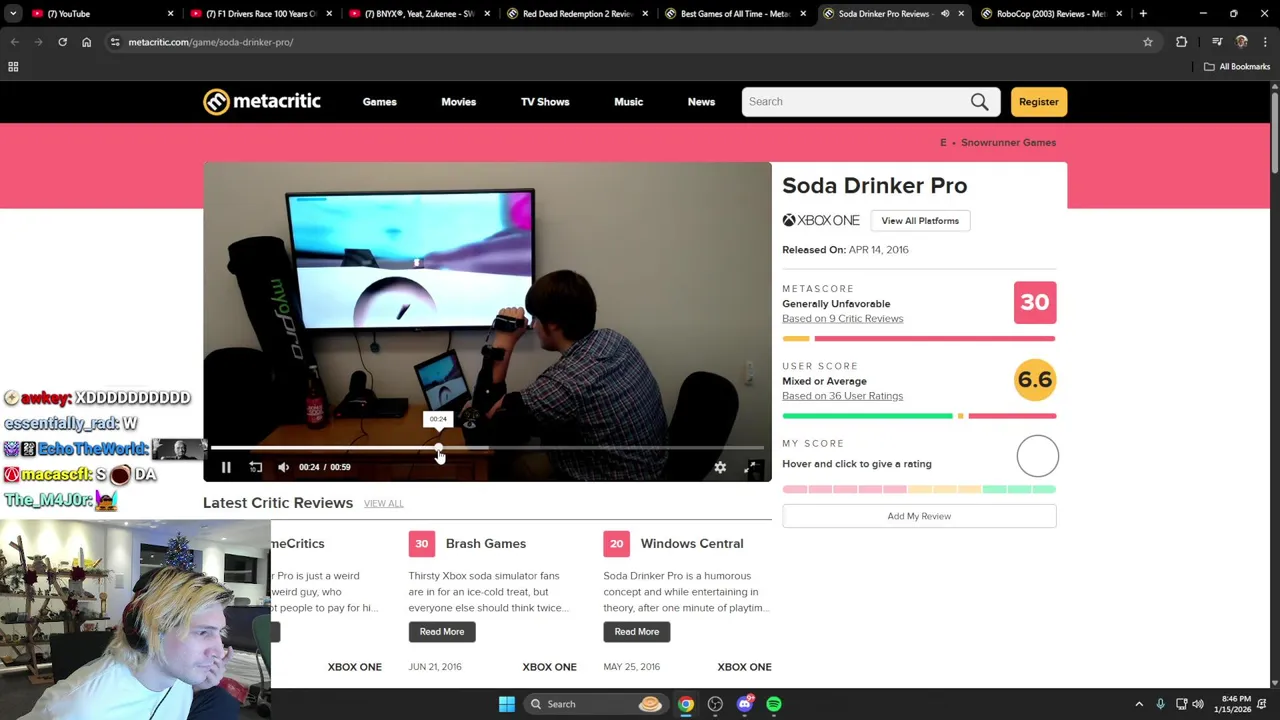This screenshot has width=1280, height=720.
Task: Pick a rating on My Score bar
Action: 919,489
